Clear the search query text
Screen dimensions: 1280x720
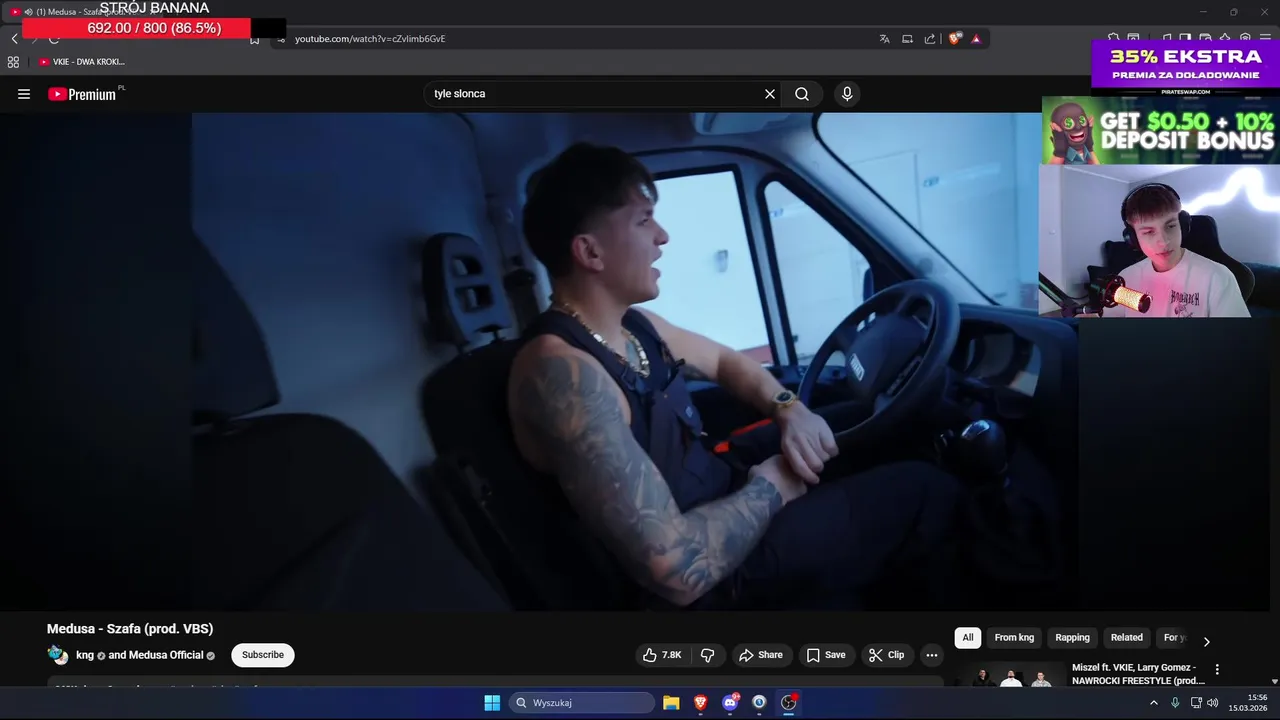[x=770, y=94]
